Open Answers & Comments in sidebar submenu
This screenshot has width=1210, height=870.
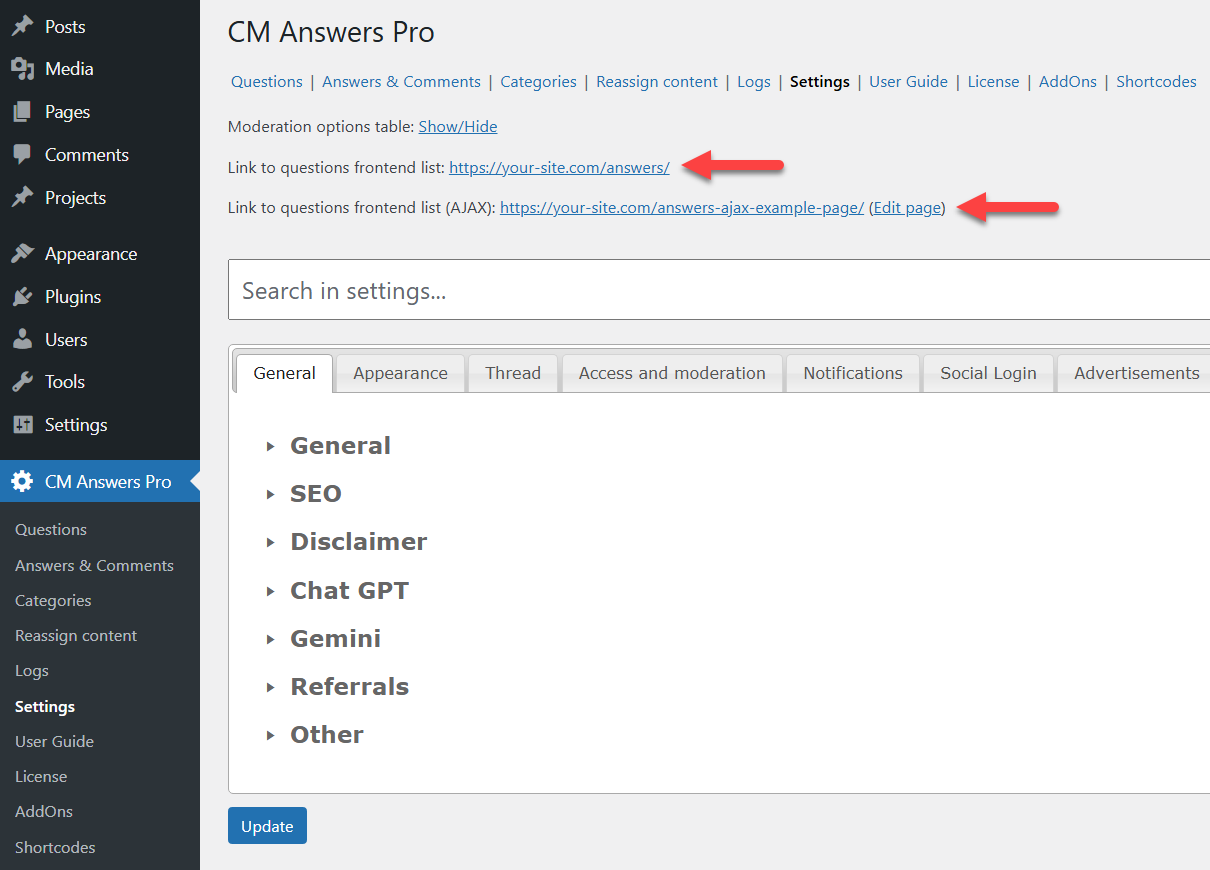[x=94, y=566]
